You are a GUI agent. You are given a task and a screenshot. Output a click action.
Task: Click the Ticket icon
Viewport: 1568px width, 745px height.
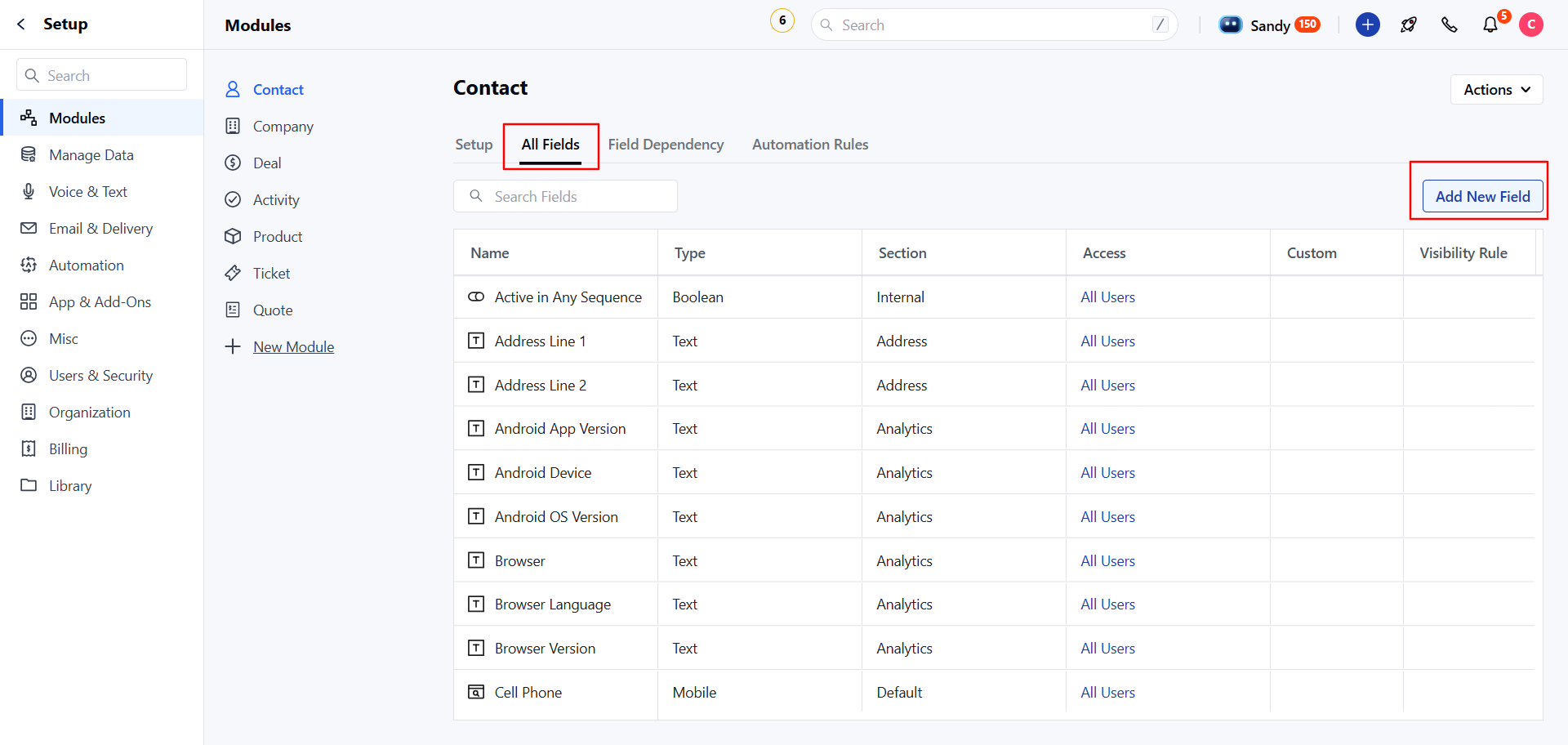point(233,273)
